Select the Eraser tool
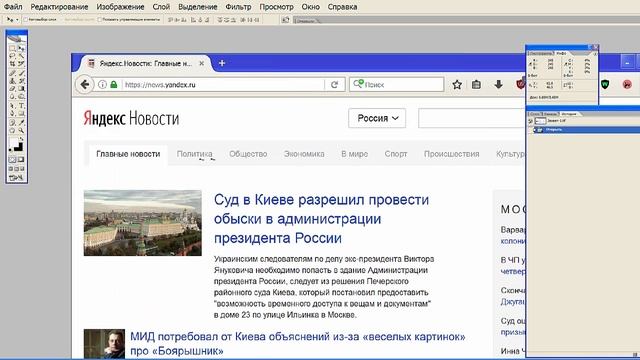The height and width of the screenshot is (360, 640). tap(12, 88)
